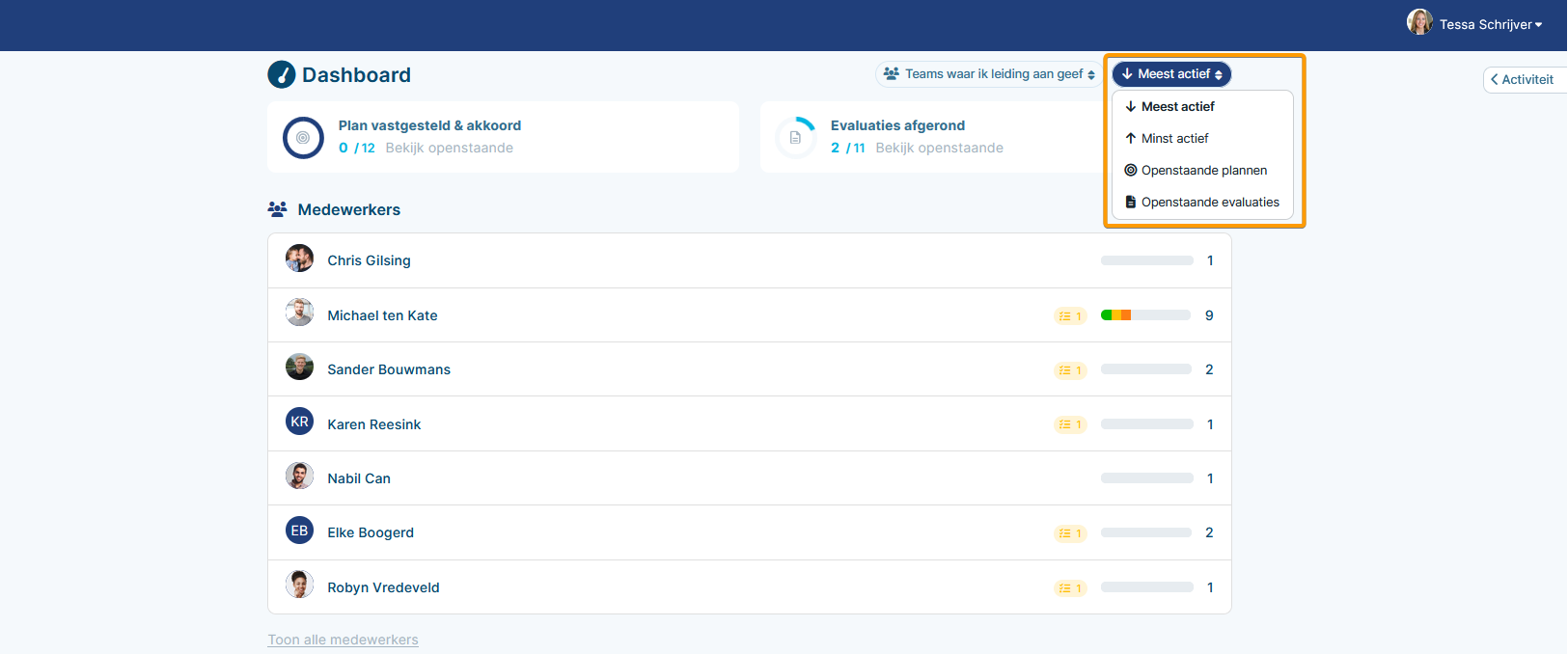
Task: Click the task badge on Robyn Vredeveld's row
Action: click(1070, 587)
